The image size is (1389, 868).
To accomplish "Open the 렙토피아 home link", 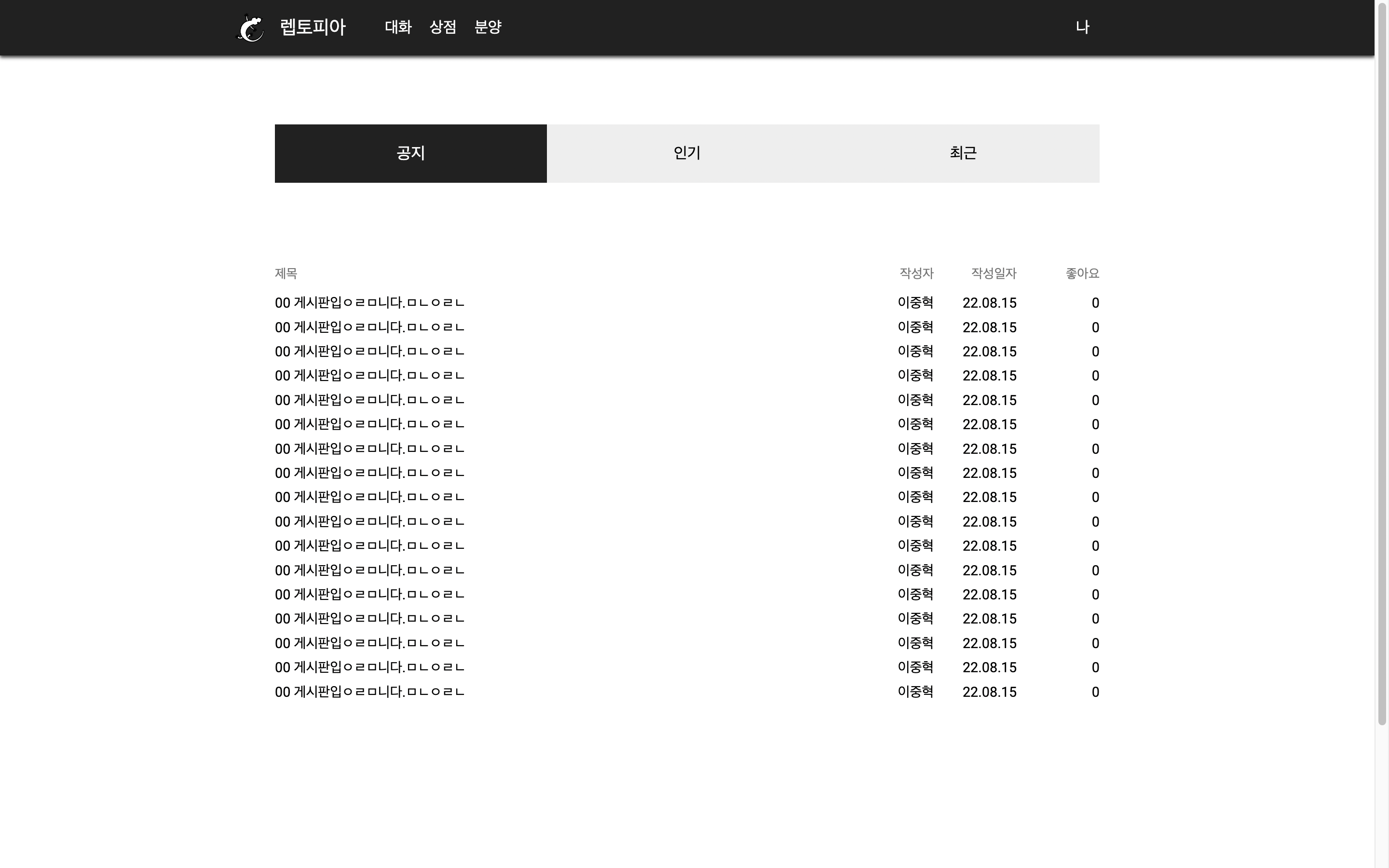I will (x=313, y=27).
